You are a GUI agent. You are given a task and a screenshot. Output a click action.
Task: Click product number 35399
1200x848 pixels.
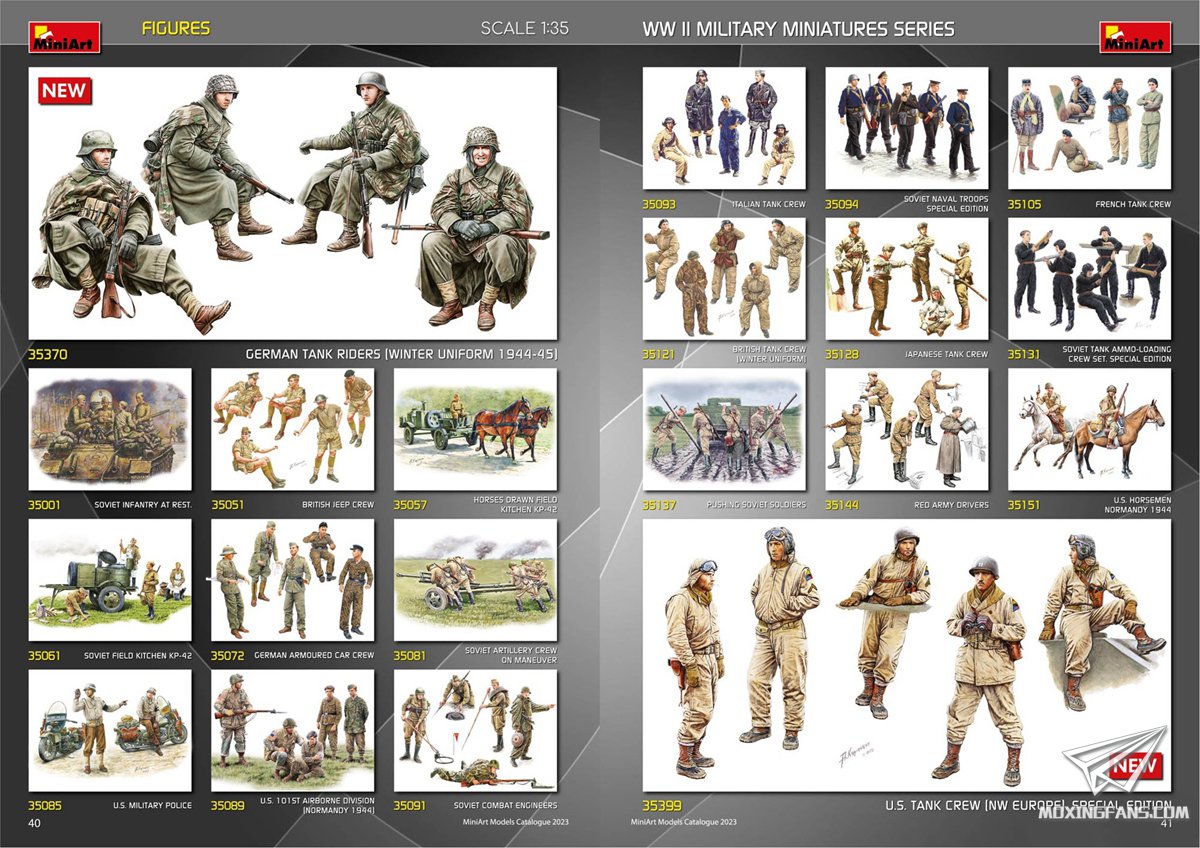point(664,805)
